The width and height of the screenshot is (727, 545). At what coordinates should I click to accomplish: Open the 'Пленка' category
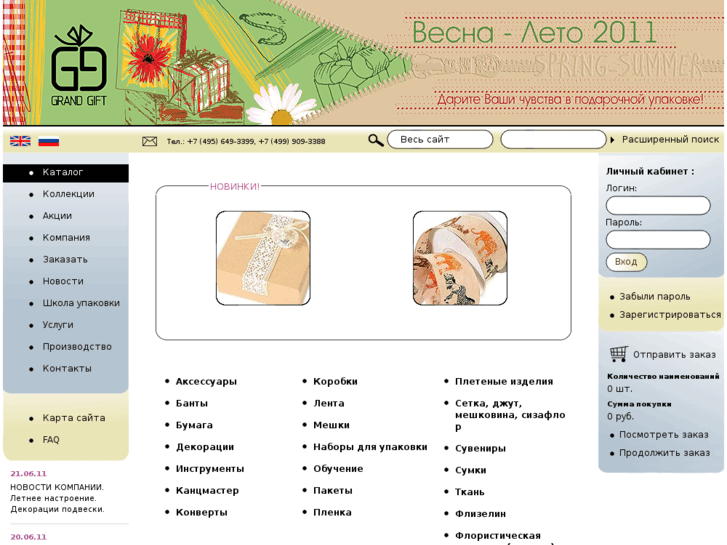coord(332,512)
